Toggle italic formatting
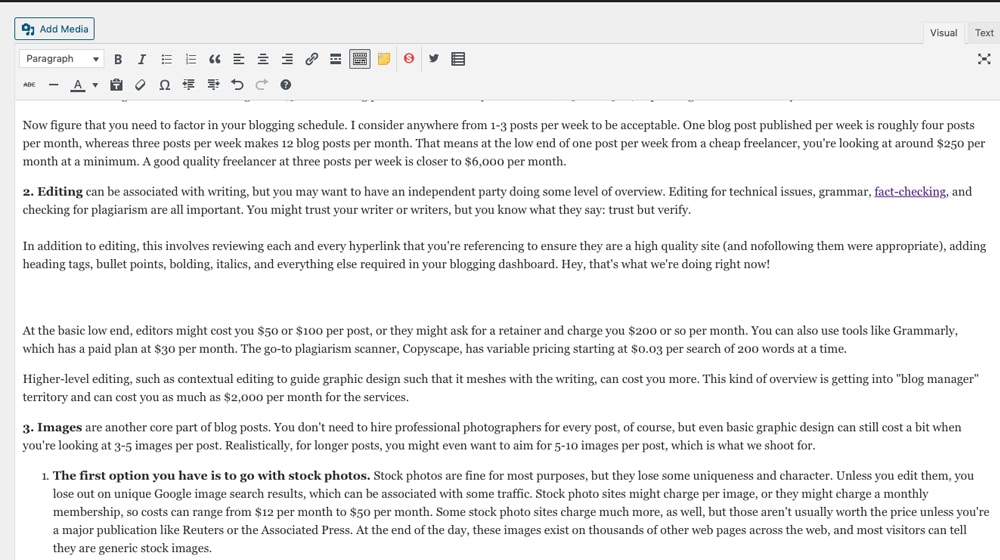 click(x=142, y=59)
